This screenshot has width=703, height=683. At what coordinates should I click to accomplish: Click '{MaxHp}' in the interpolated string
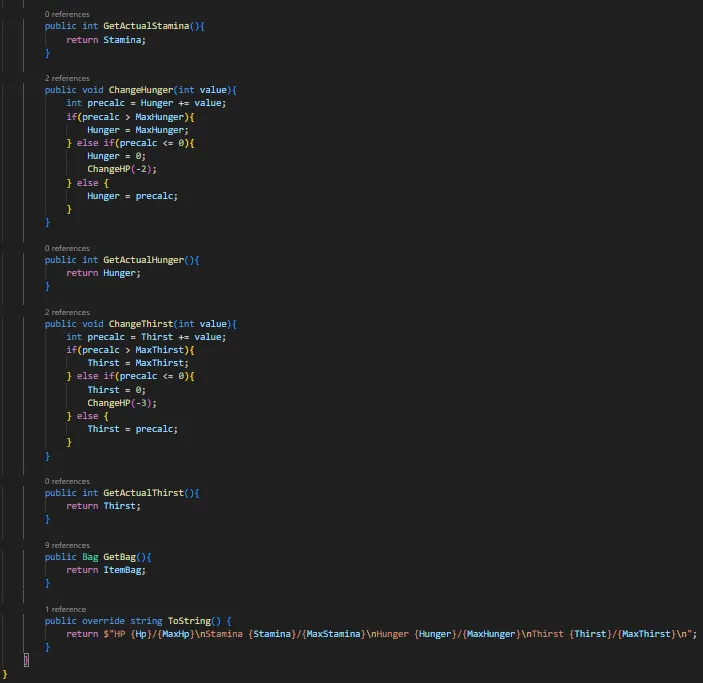point(175,634)
